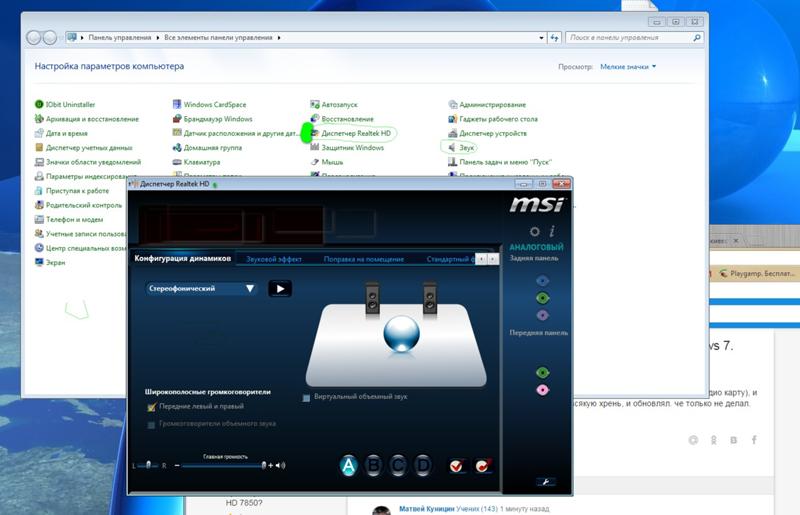Click the Control Panel refresh button

pyautogui.click(x=555, y=37)
